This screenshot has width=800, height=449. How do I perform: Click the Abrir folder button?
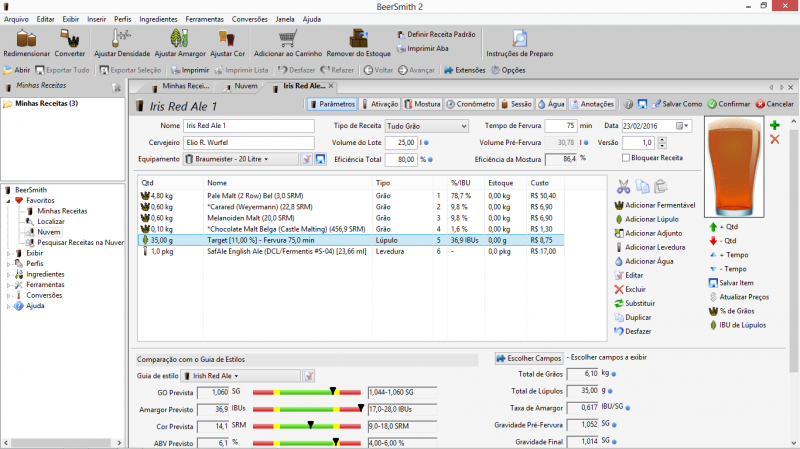(x=17, y=70)
